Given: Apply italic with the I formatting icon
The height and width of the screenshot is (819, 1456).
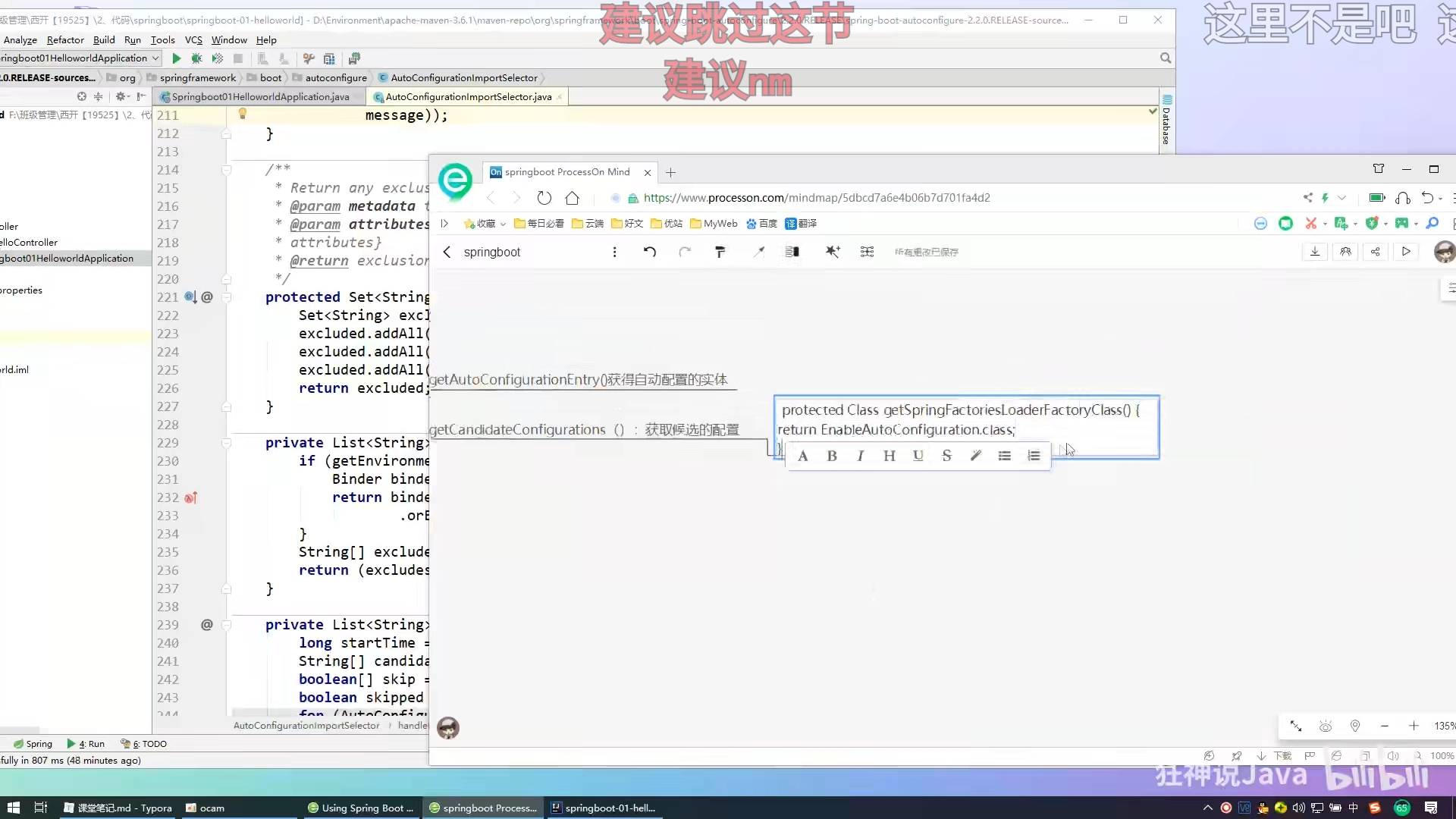Looking at the screenshot, I should coord(860,456).
